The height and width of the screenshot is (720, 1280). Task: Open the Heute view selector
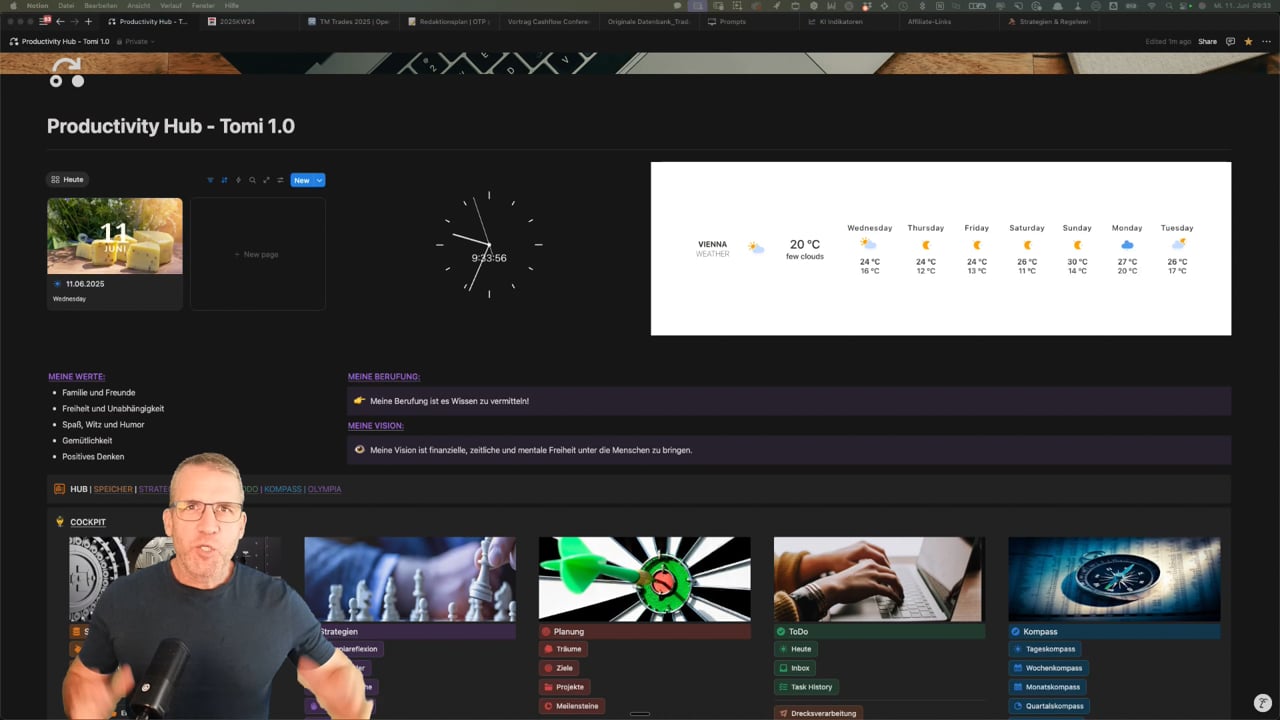pyautogui.click(x=68, y=180)
